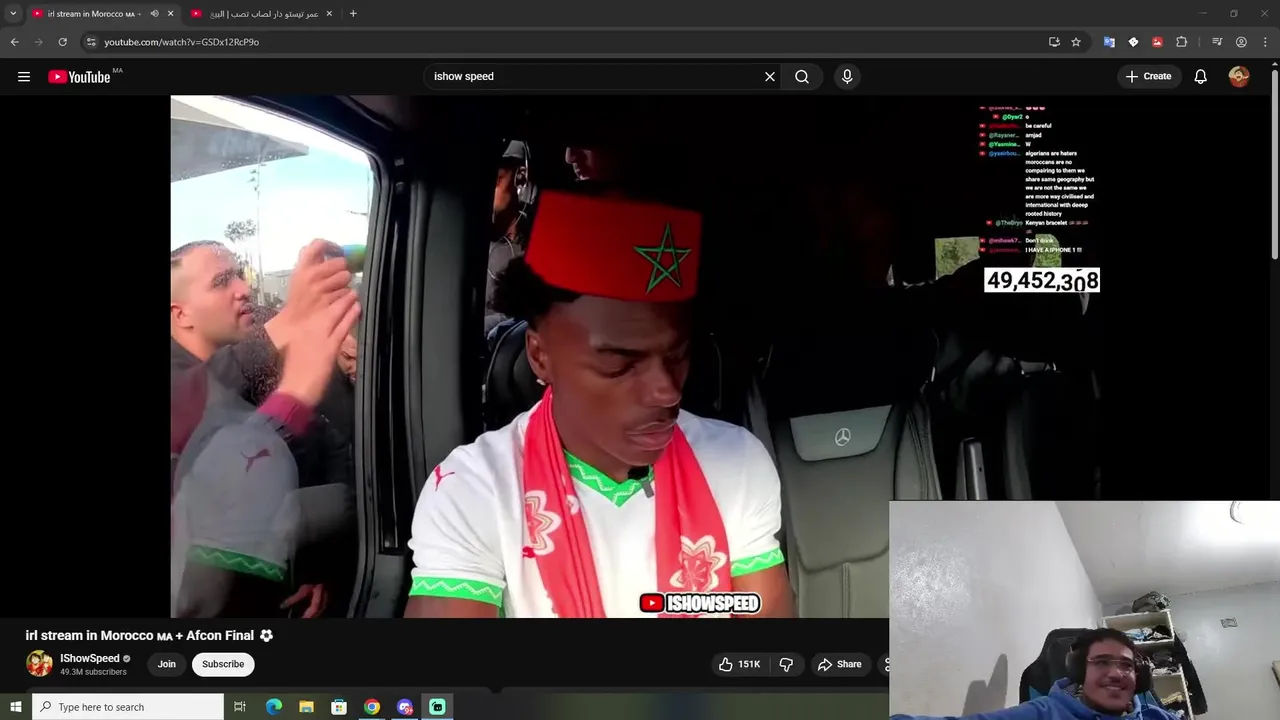The width and height of the screenshot is (1280, 720).
Task: Click the translate extension icon
Action: coord(1109,42)
